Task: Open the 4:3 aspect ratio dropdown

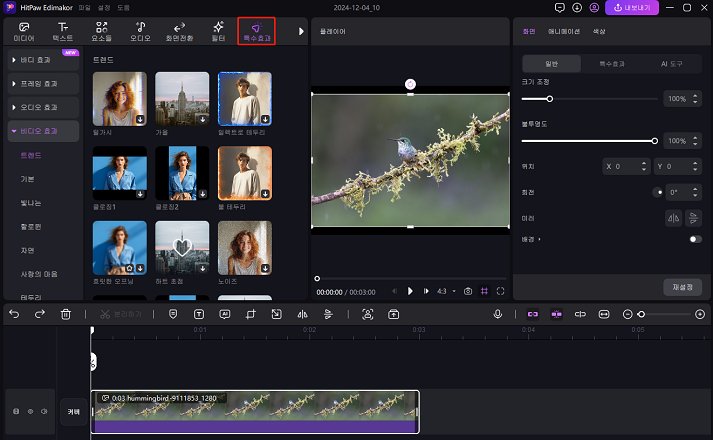Action: (x=446, y=291)
